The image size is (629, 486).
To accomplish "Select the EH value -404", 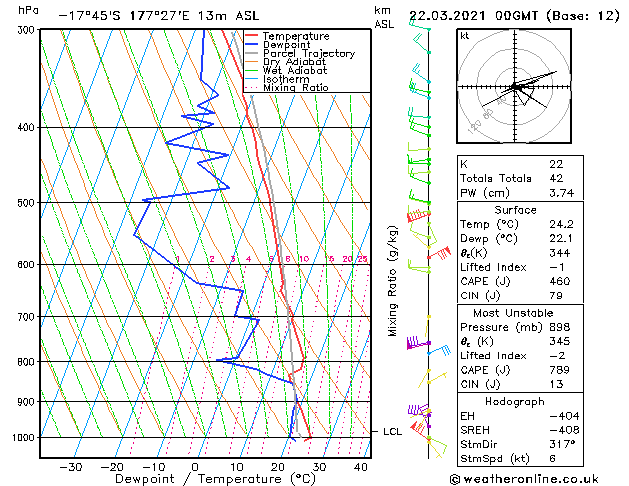I will tap(564, 416).
